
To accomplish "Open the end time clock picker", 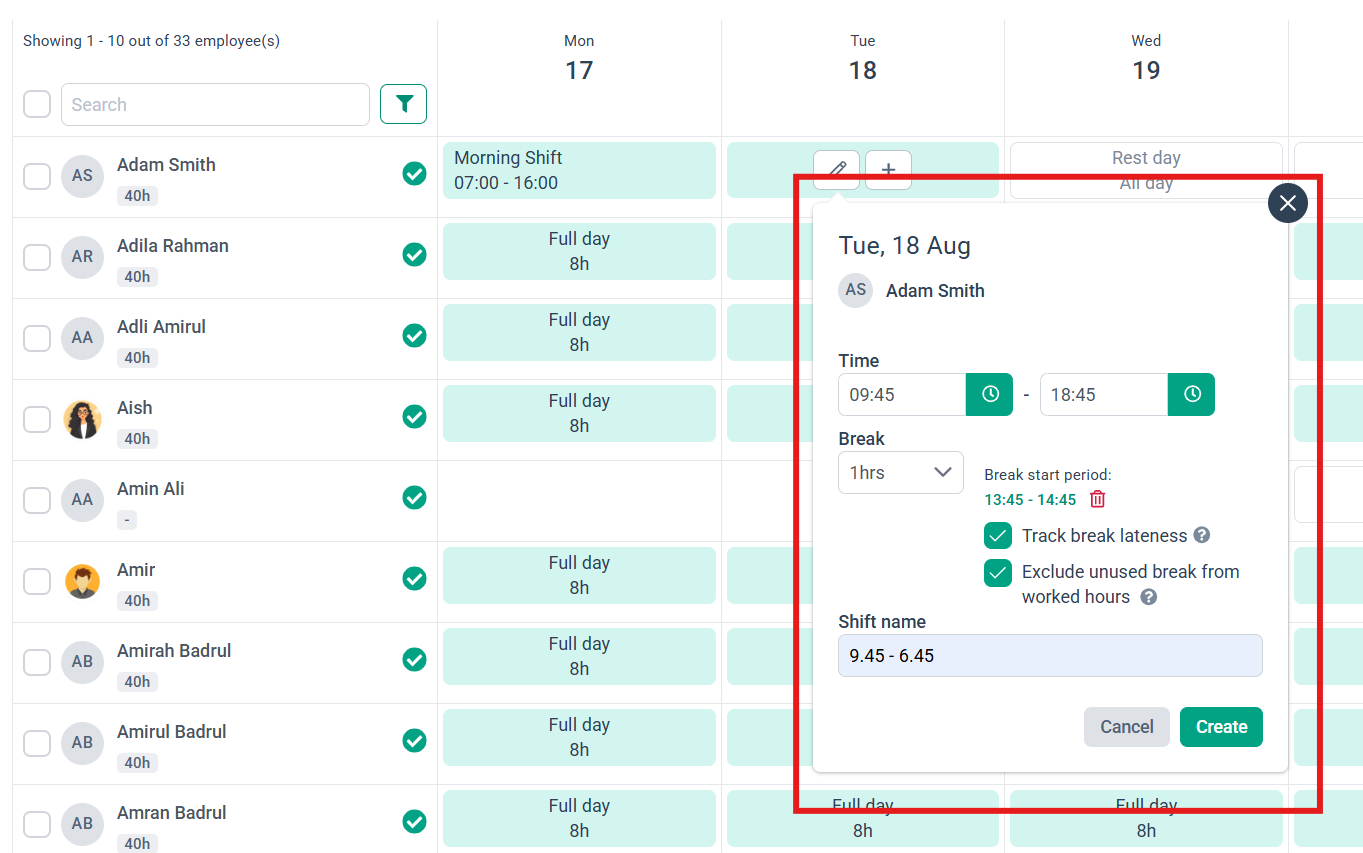I will click(x=1192, y=394).
